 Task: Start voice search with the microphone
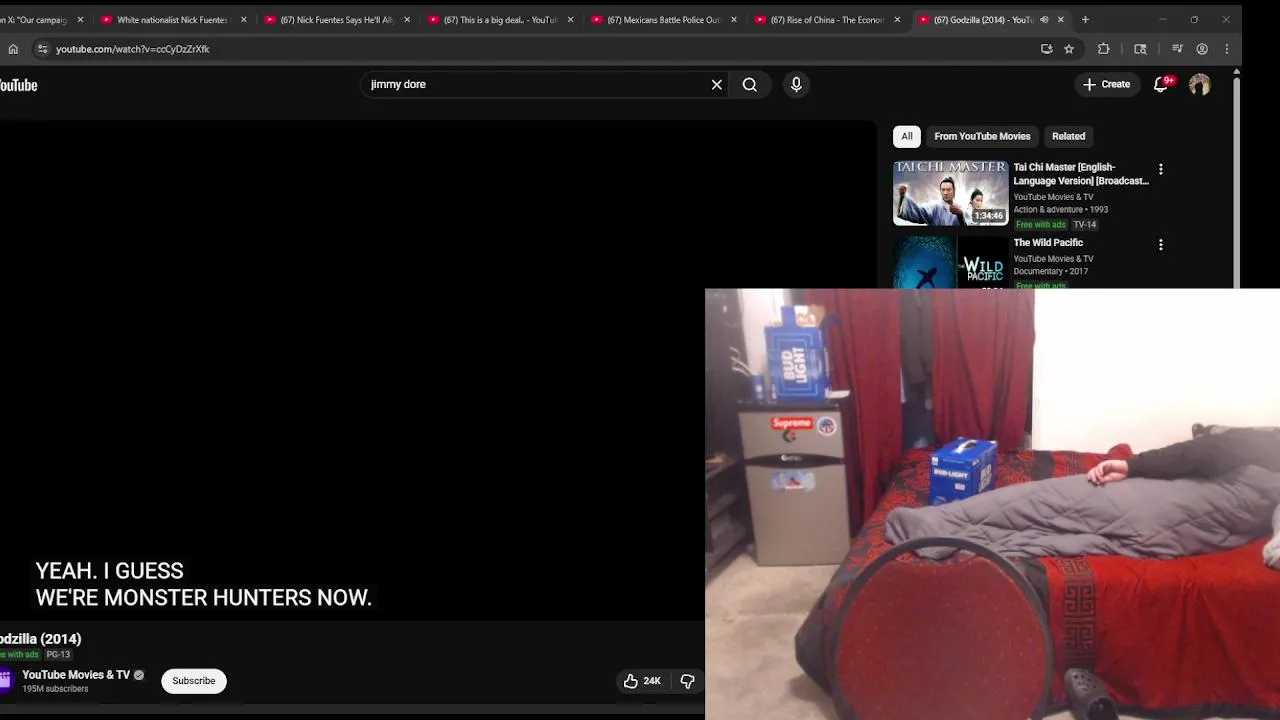[x=796, y=85]
